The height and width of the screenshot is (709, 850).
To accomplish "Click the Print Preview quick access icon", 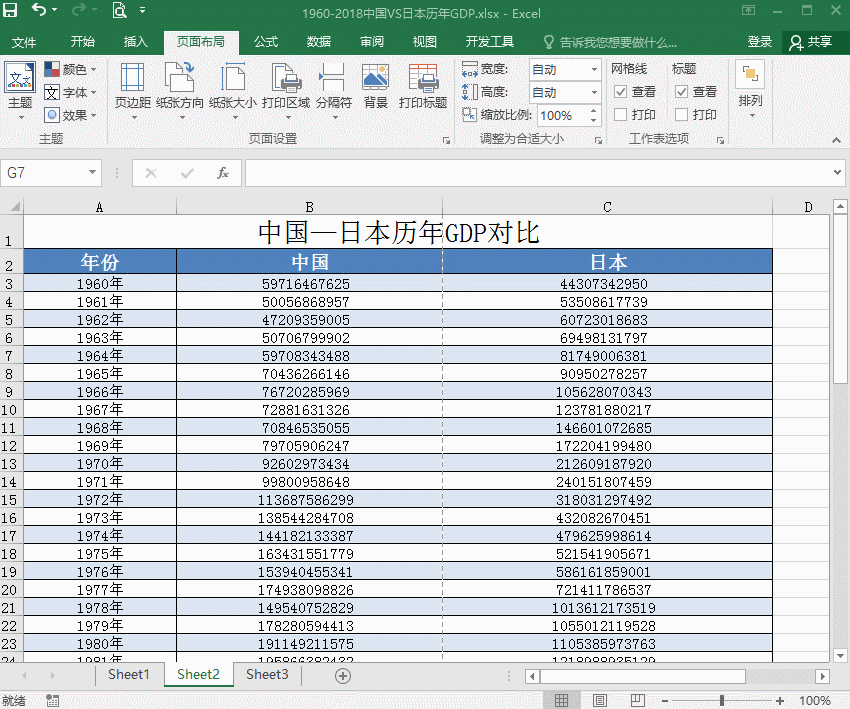I will [x=119, y=10].
